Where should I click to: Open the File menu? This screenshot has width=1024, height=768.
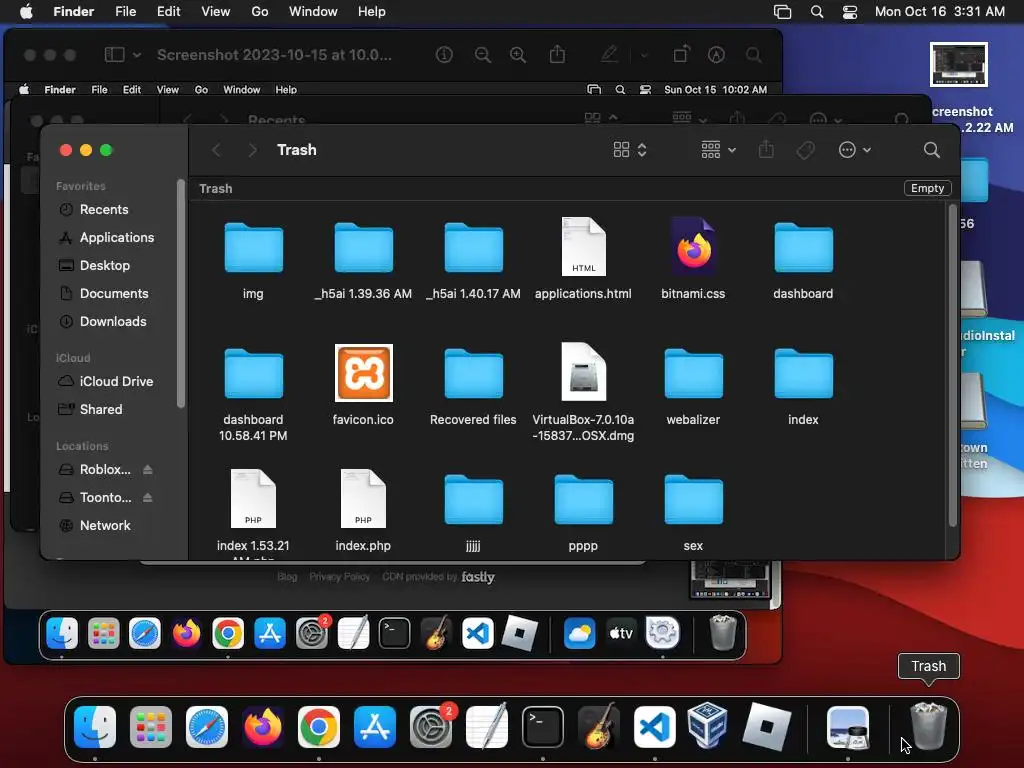pyautogui.click(x=125, y=12)
